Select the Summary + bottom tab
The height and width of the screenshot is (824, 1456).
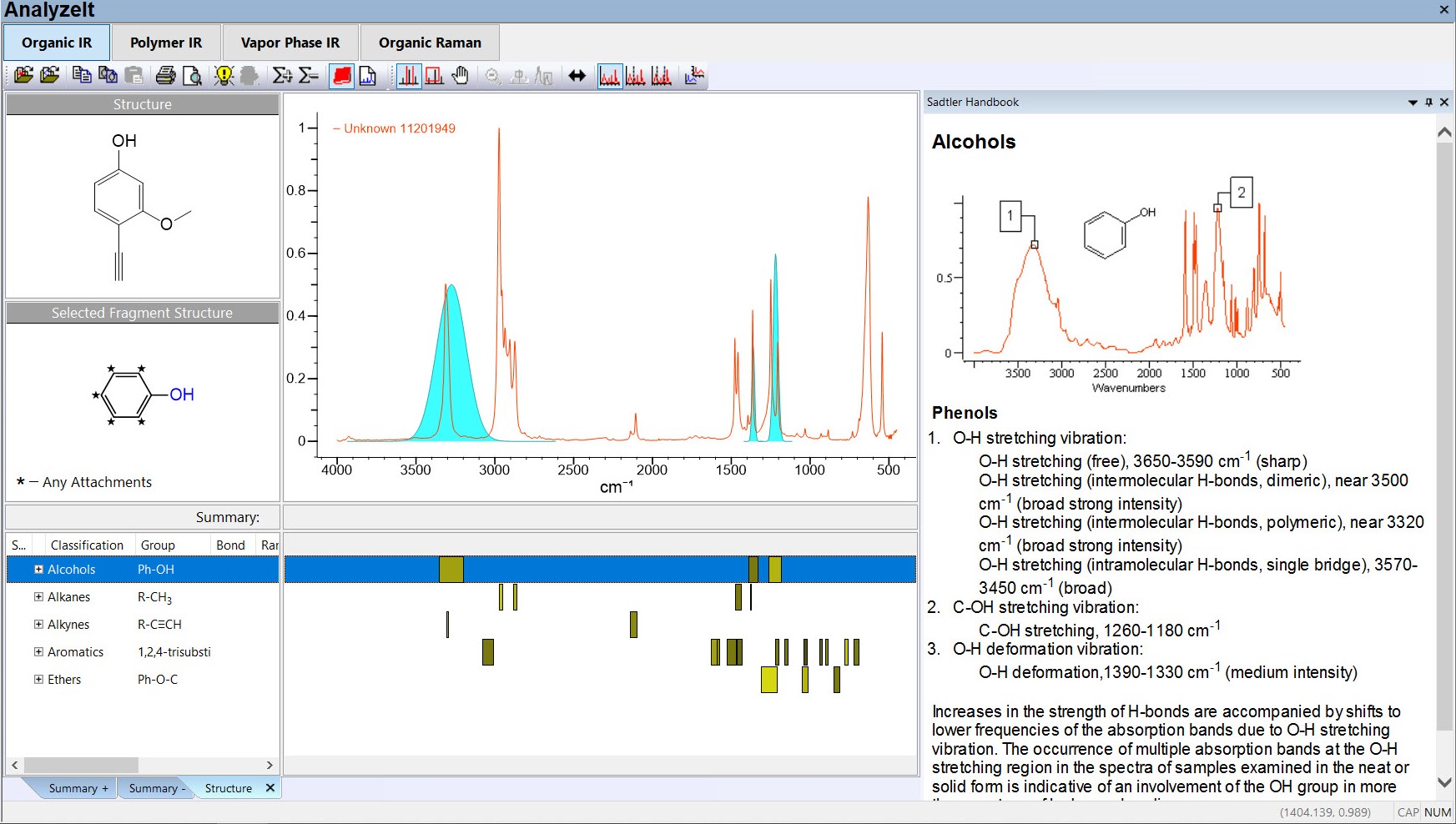click(78, 788)
